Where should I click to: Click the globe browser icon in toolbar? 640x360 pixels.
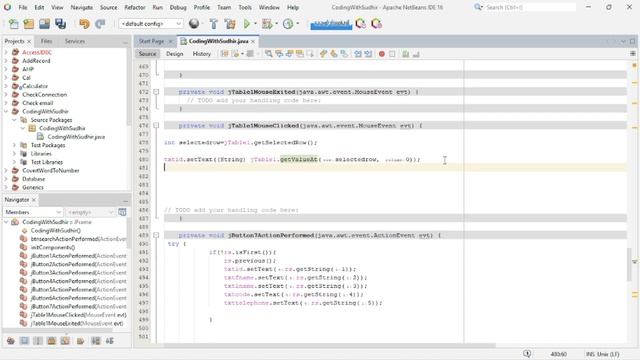[194, 24]
